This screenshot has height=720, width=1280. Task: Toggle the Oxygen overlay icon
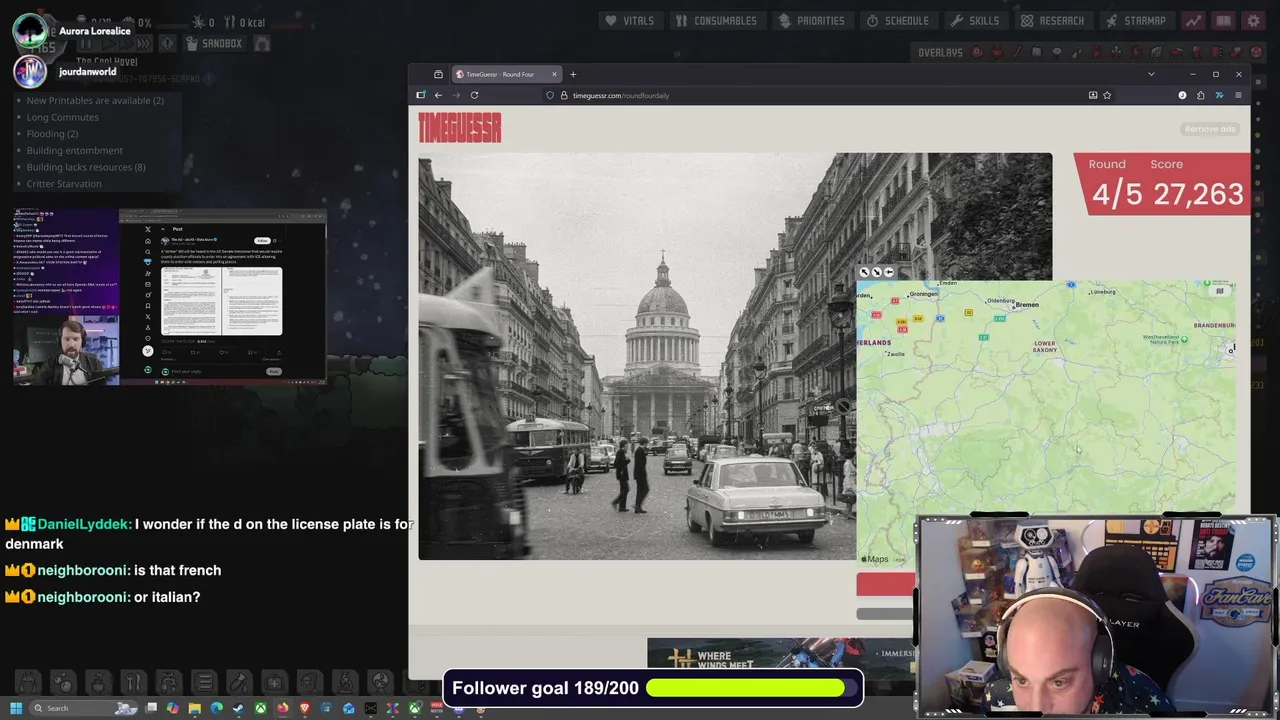click(x=977, y=52)
